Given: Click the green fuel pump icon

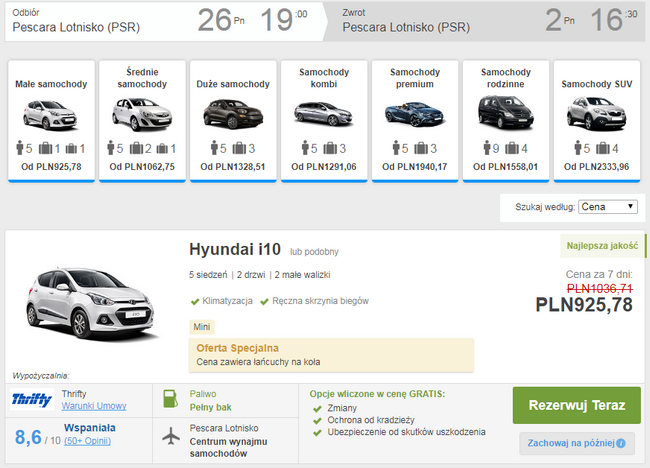Looking at the screenshot, I should [x=171, y=399].
